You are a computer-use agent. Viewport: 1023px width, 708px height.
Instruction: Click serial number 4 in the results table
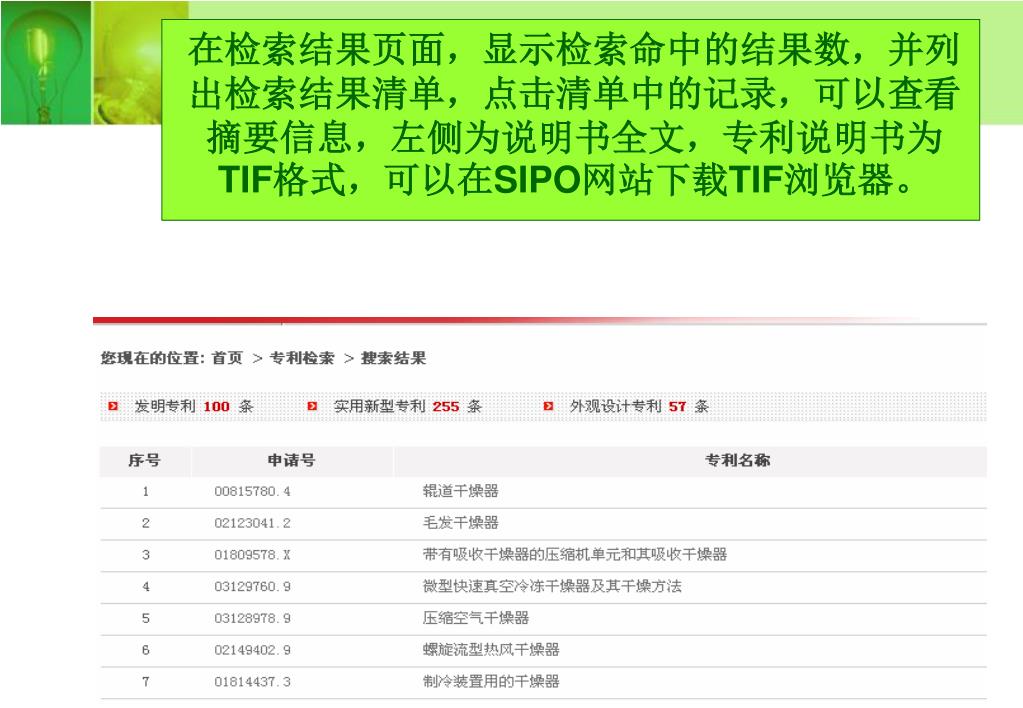pos(145,587)
